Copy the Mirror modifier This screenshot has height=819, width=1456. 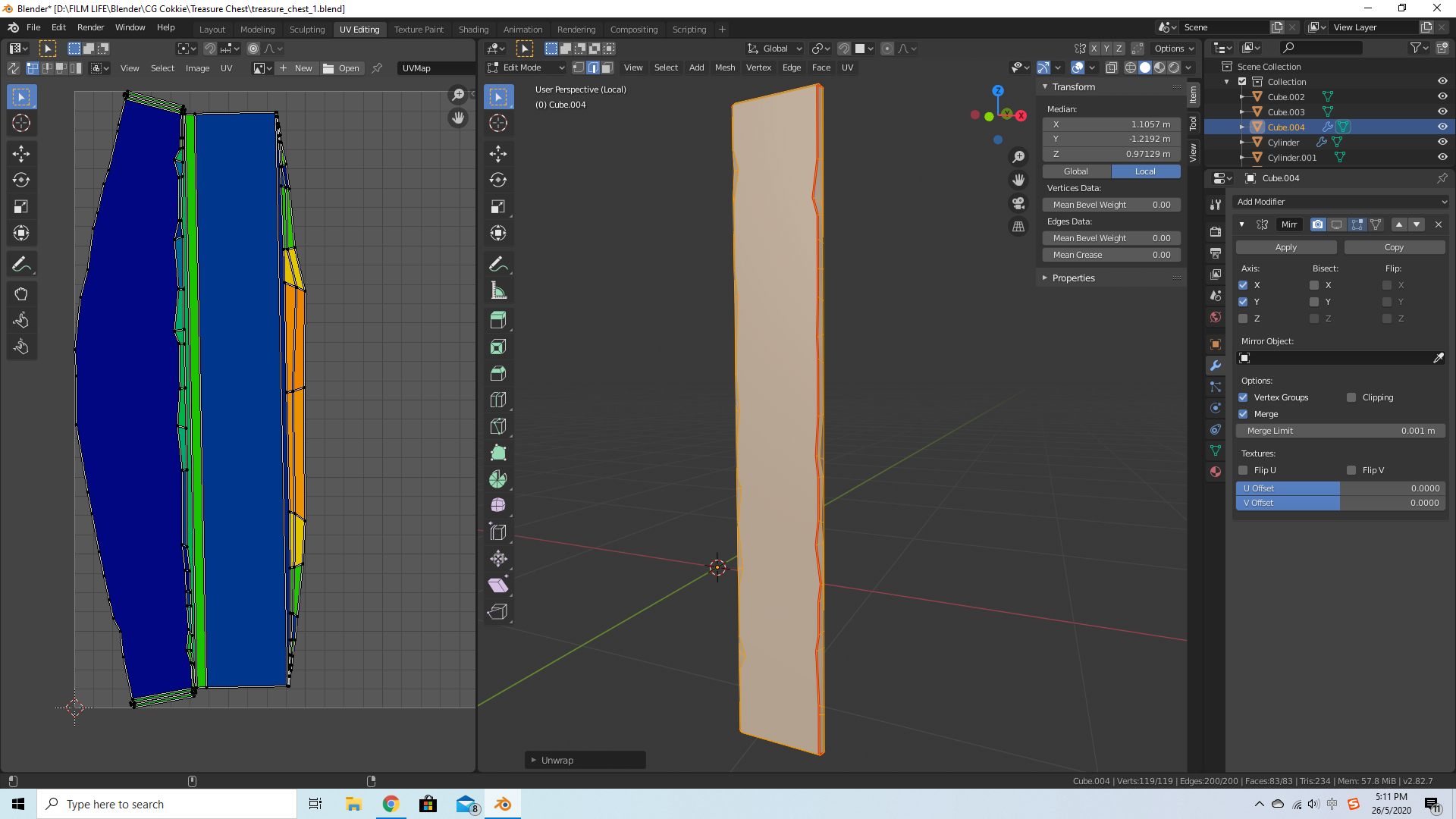(1394, 247)
